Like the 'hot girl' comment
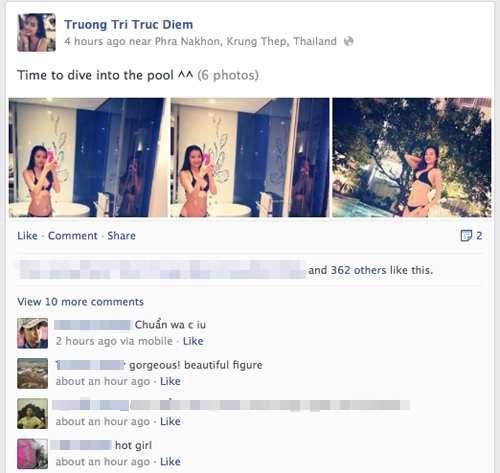The height and width of the screenshot is (473, 500). (170, 462)
